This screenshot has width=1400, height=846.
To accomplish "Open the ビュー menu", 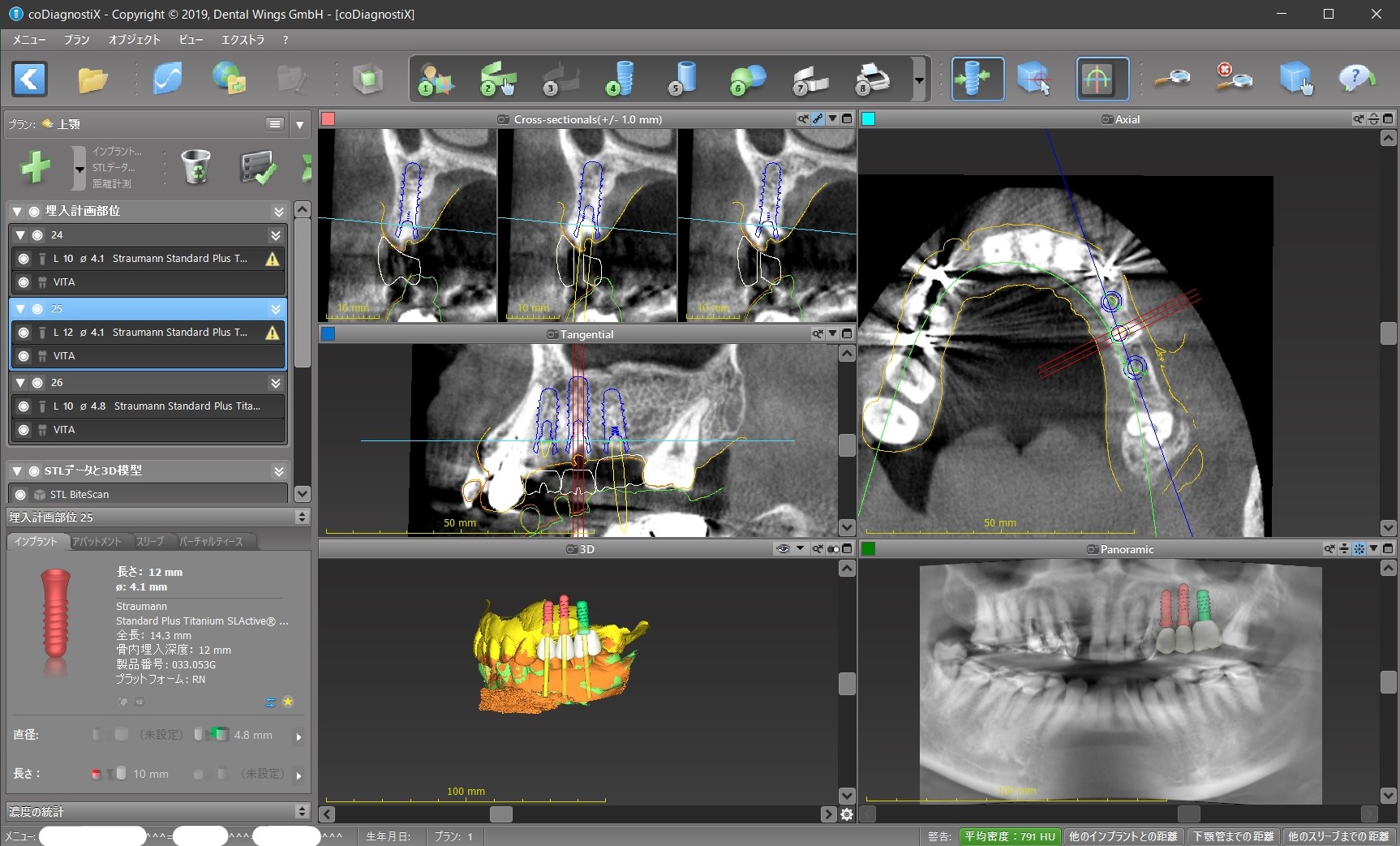I will coord(191,39).
